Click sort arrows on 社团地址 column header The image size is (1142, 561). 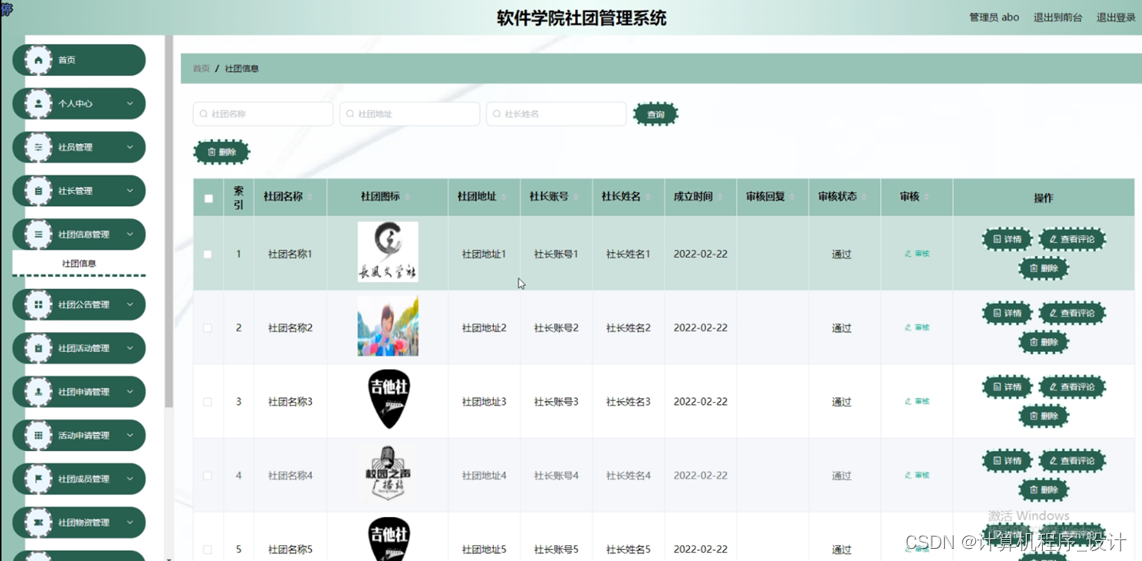[504, 197]
